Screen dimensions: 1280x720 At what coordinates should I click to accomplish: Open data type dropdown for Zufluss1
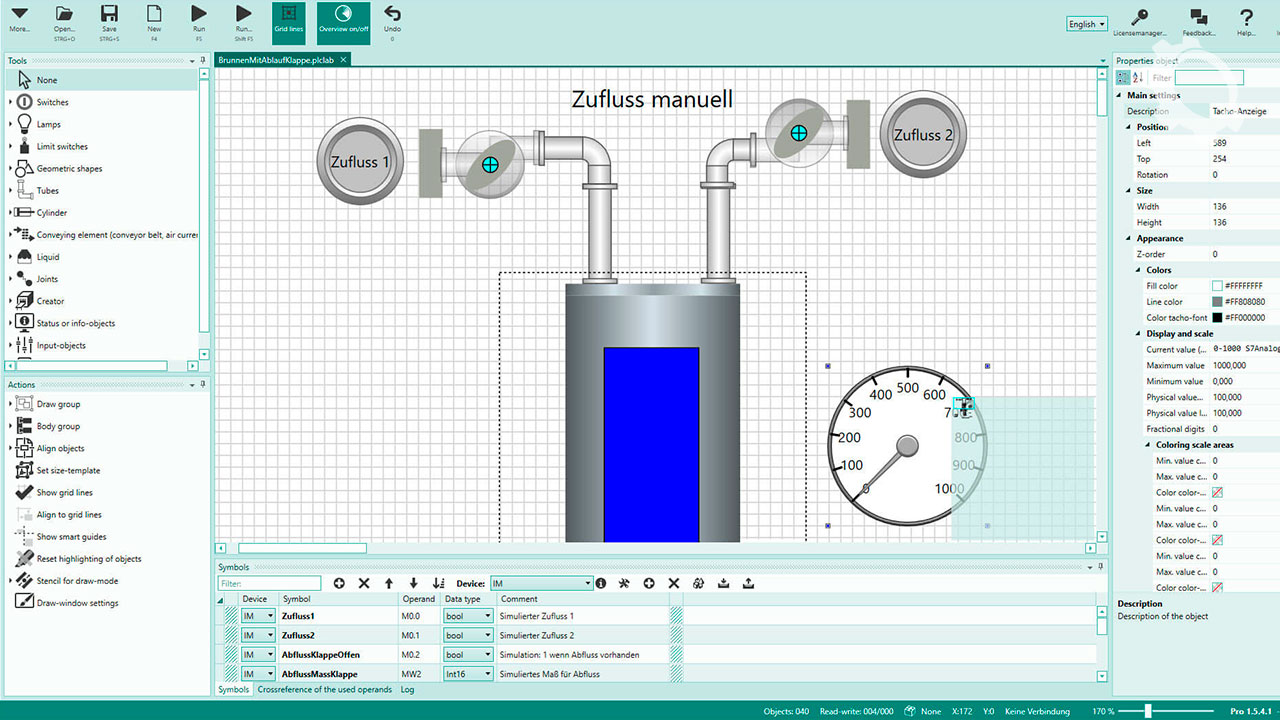[x=469, y=616]
